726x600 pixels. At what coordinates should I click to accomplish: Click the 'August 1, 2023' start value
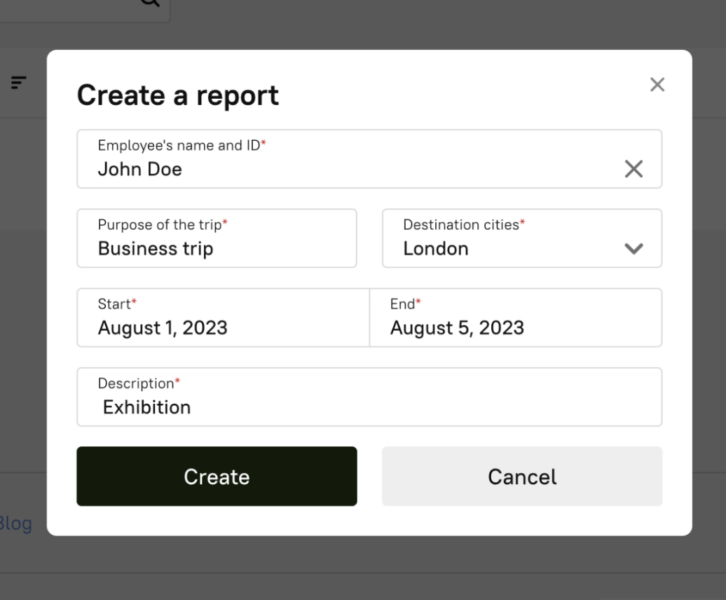162,328
